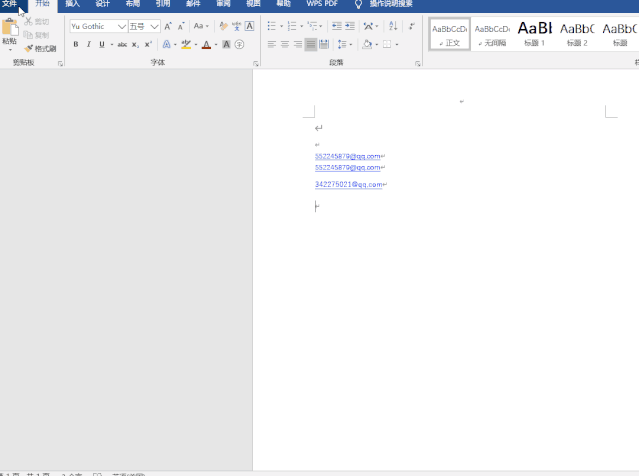The image size is (639, 476).
Task: Increase paragraph indent
Action: coord(350,26)
